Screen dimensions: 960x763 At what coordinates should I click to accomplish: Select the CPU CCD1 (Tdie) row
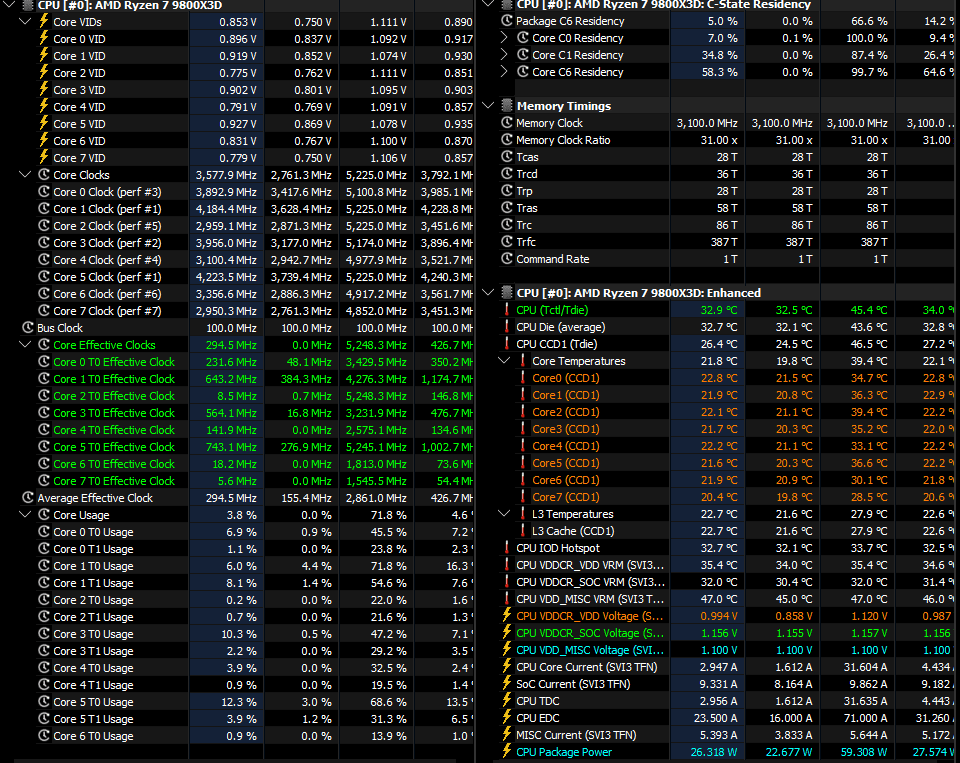(x=720, y=344)
